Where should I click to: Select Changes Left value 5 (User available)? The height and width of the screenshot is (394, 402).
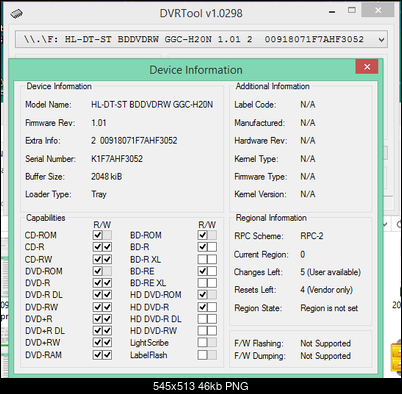tap(330, 272)
